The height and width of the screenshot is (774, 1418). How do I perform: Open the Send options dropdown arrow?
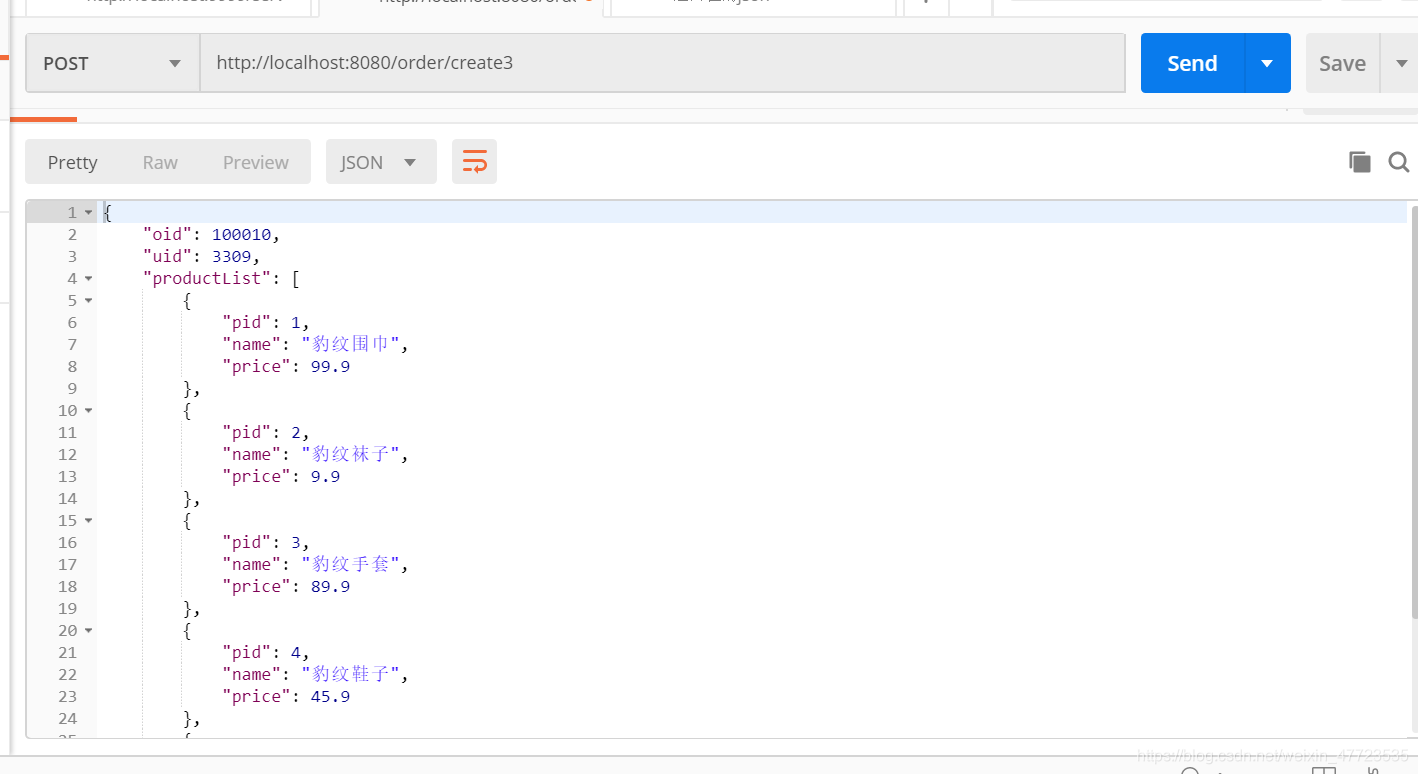click(1267, 63)
